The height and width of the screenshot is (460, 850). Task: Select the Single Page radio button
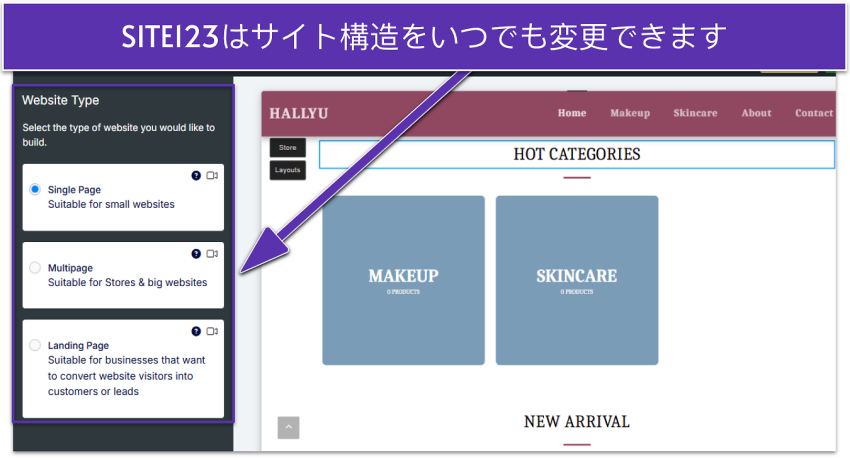tap(35, 189)
